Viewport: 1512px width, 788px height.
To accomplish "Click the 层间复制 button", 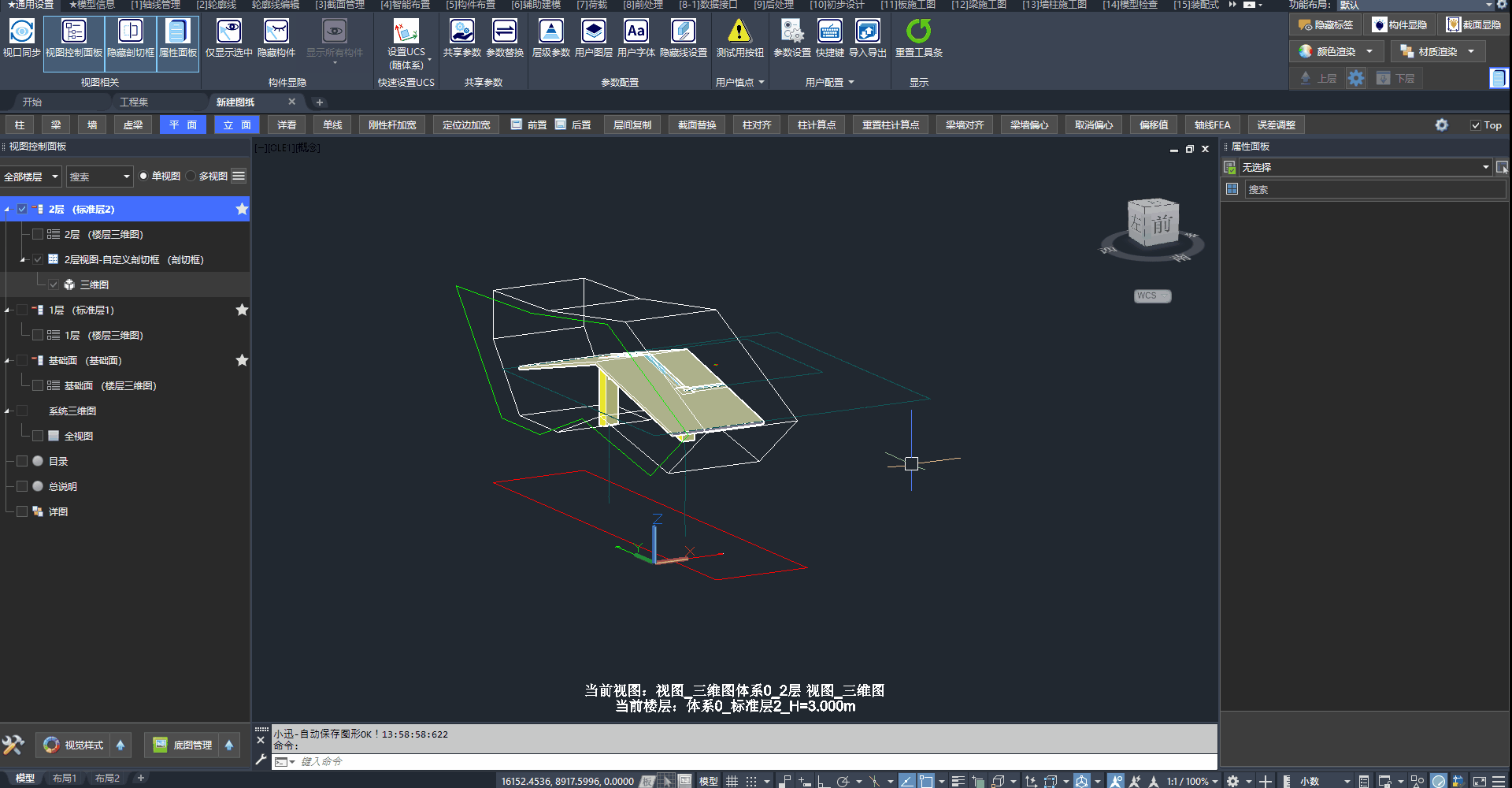I will point(632,125).
